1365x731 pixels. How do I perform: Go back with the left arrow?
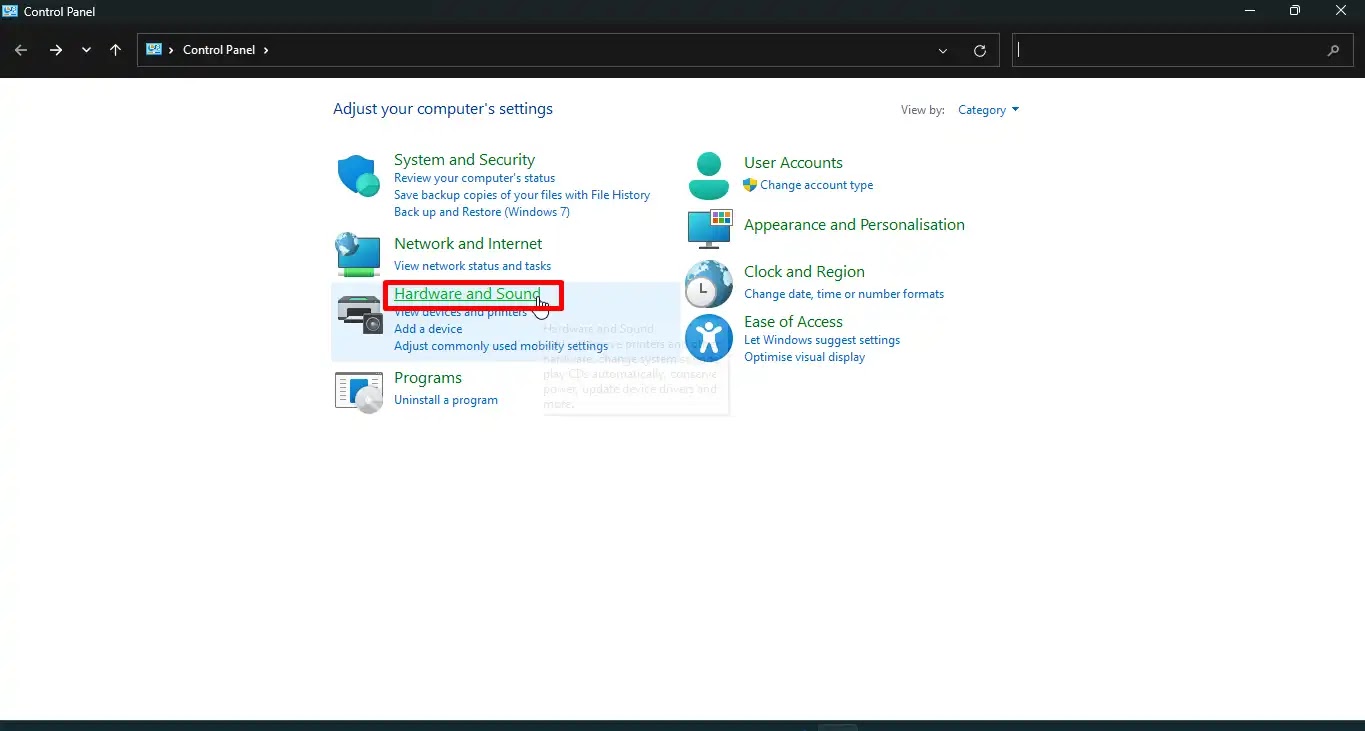click(x=21, y=50)
